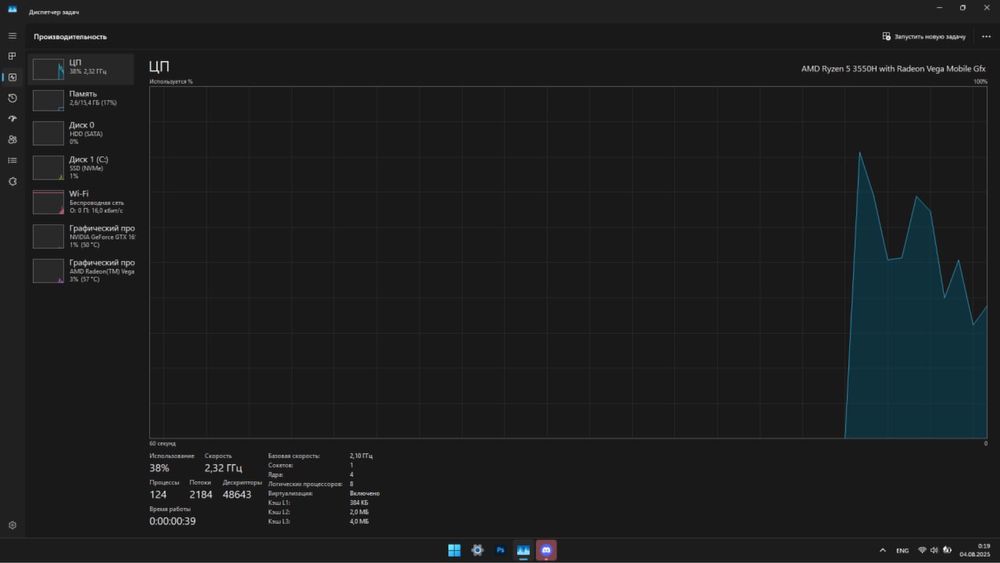Select the Wi-Fi performance item
1000x563 pixels.
coord(81,202)
